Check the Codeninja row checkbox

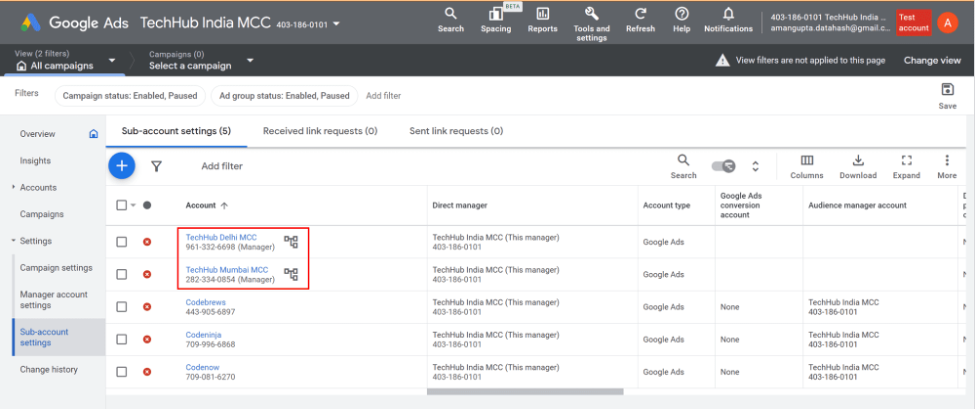tap(122, 339)
